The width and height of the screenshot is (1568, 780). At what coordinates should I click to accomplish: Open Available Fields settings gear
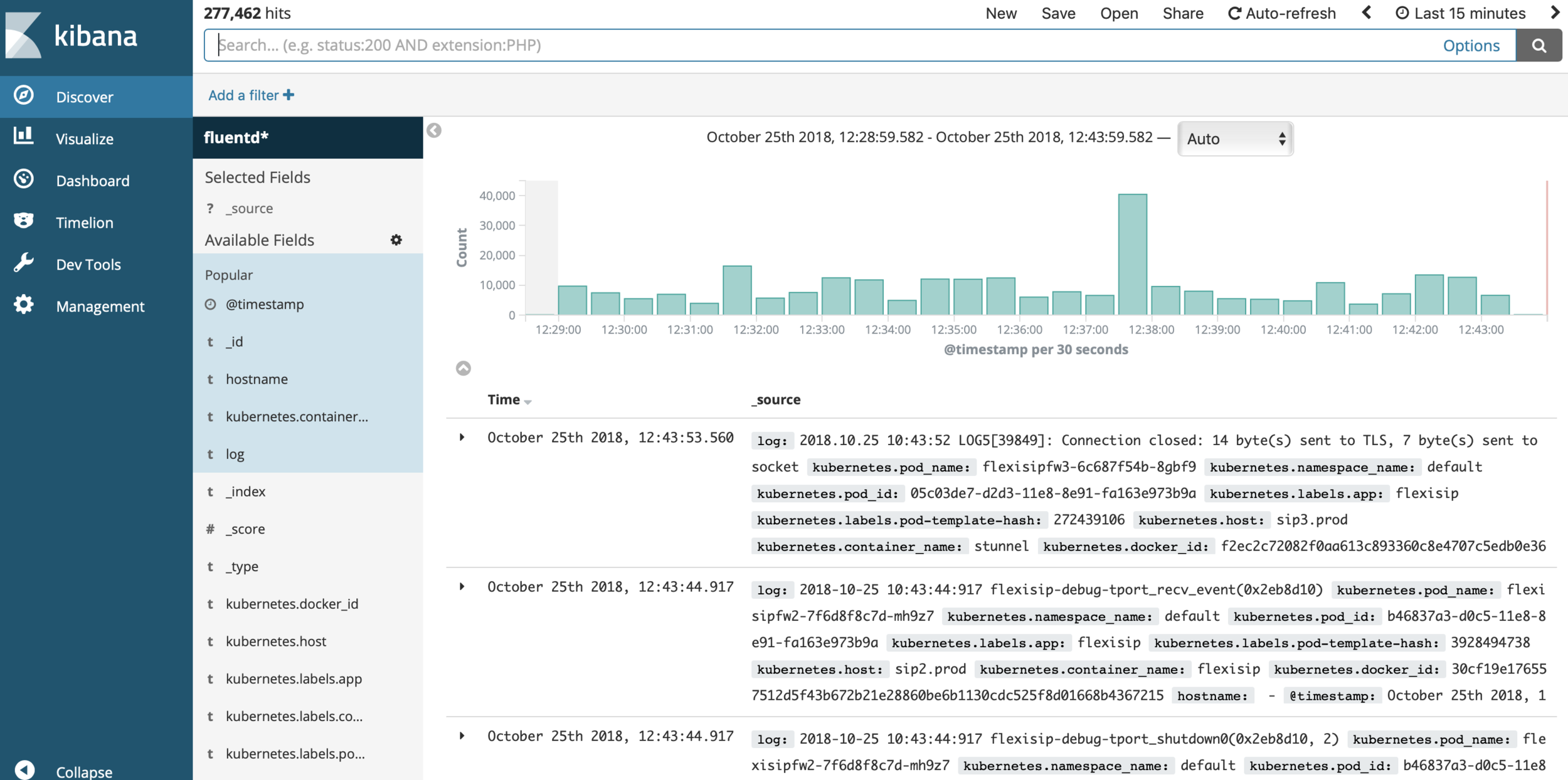coord(396,240)
